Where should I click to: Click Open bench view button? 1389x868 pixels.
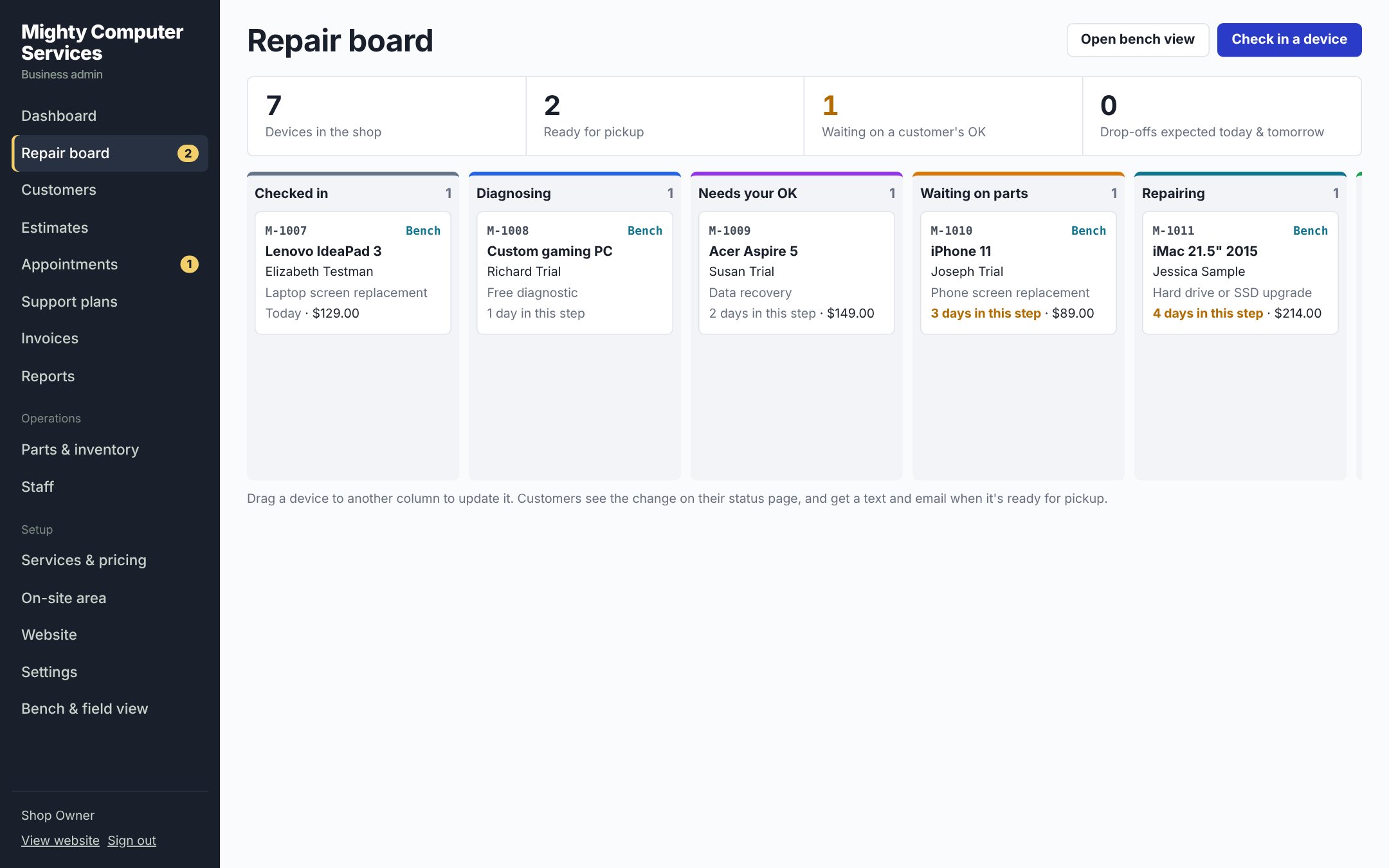[1138, 39]
